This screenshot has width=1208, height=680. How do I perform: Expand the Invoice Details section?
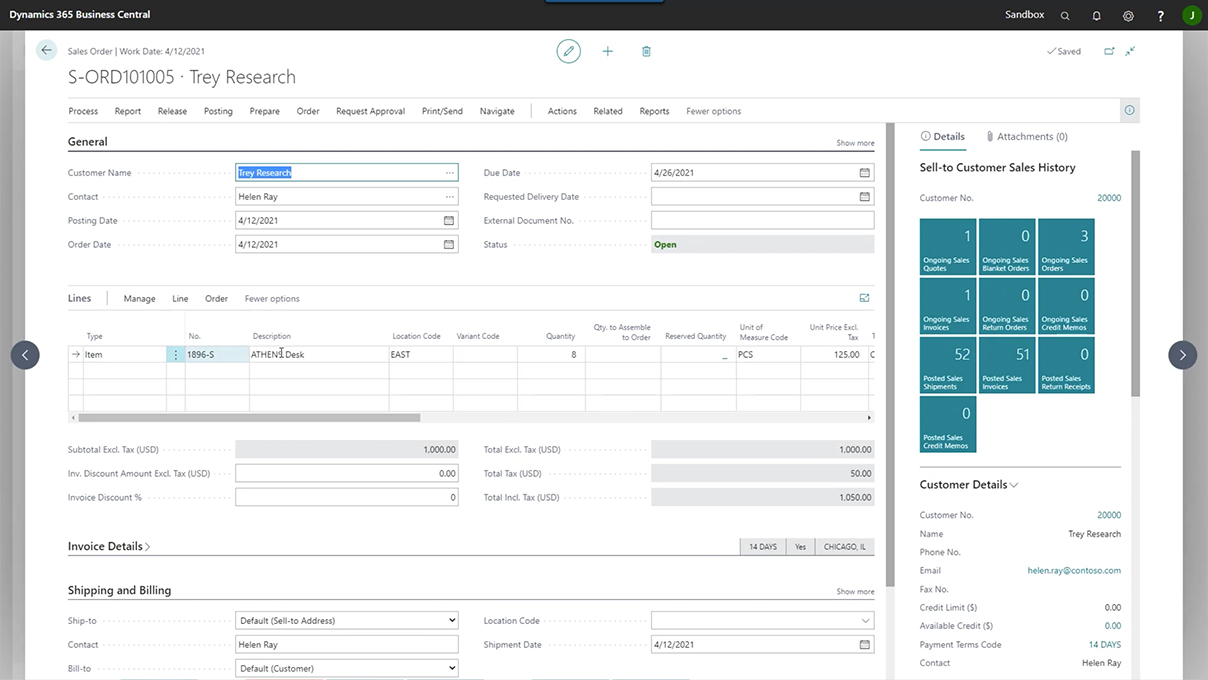109,547
